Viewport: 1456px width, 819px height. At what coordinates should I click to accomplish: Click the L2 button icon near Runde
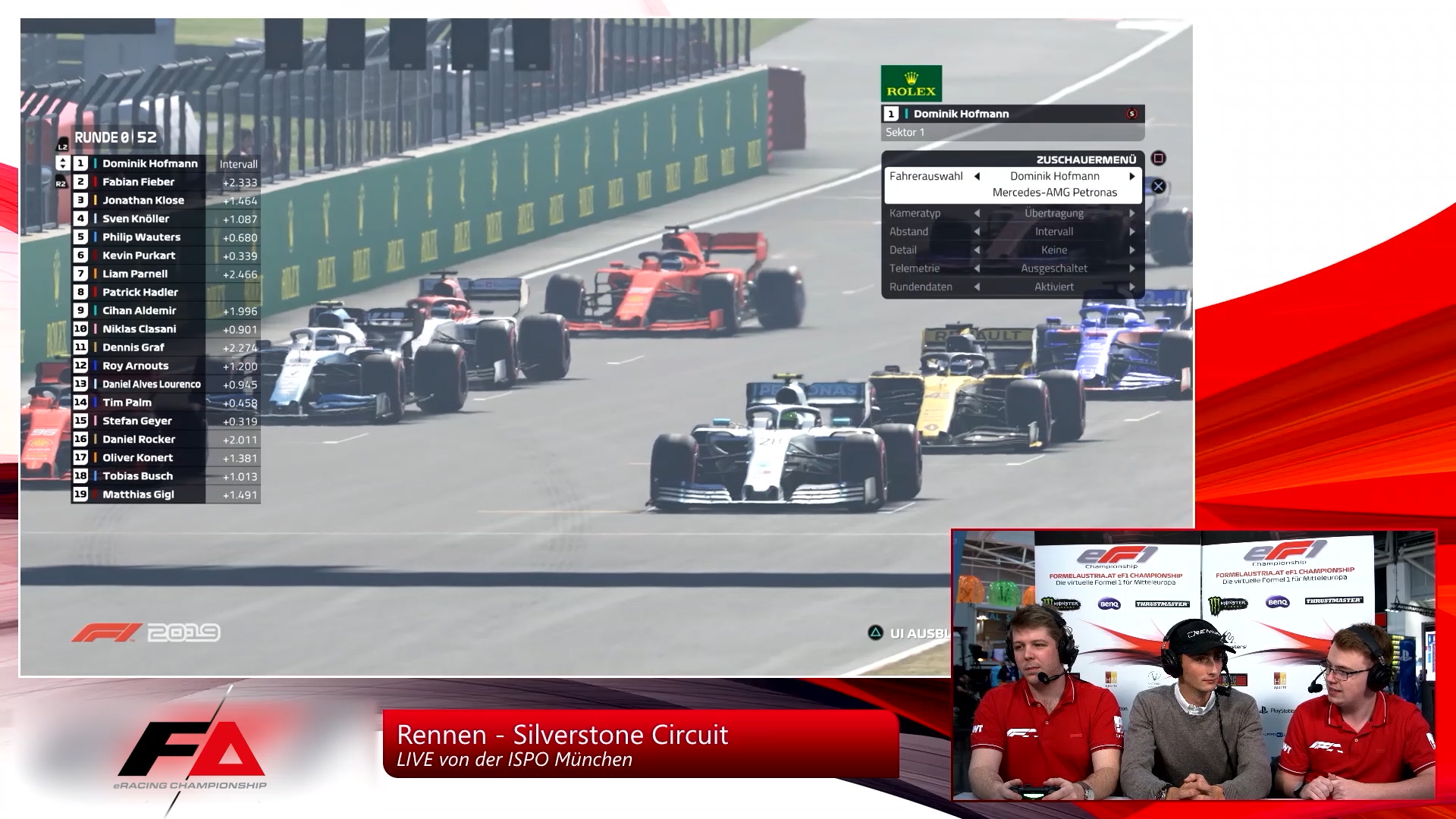click(63, 146)
